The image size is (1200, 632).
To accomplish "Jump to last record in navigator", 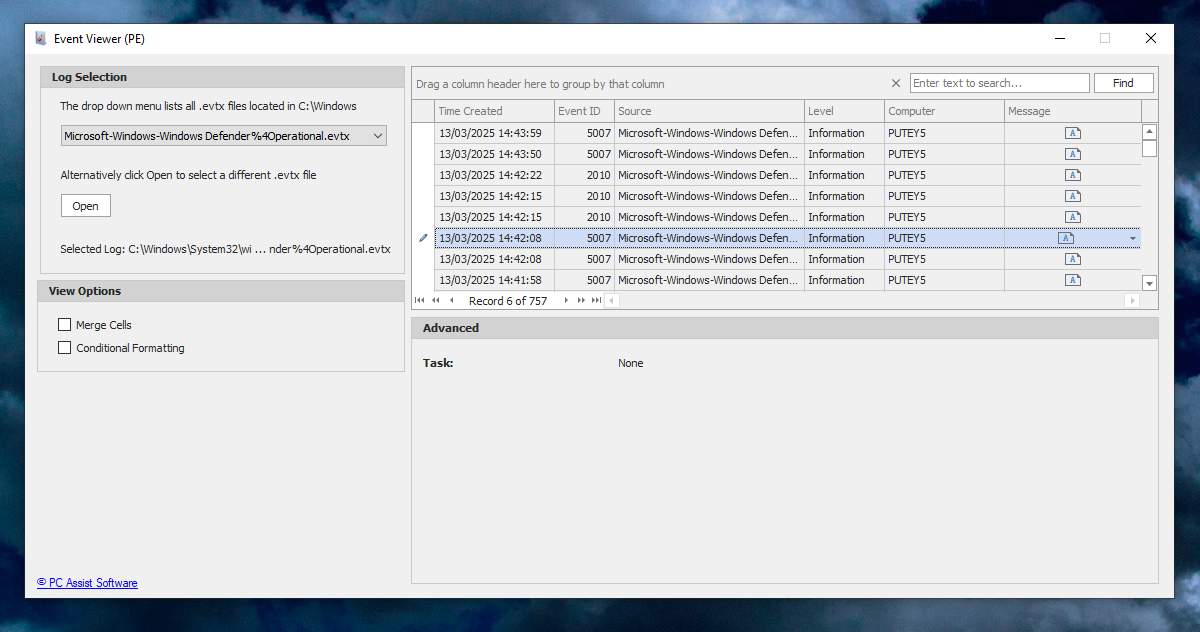I will [596, 300].
